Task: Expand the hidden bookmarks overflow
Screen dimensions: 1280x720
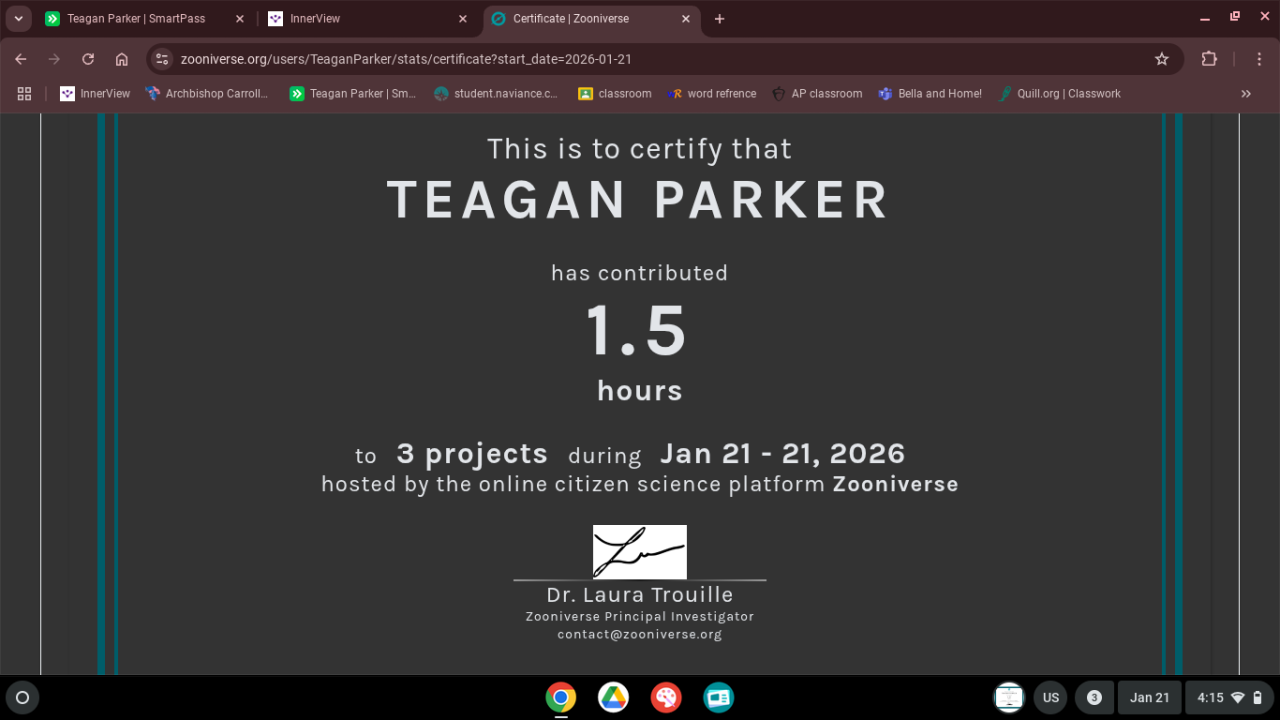Action: pyautogui.click(x=1246, y=93)
